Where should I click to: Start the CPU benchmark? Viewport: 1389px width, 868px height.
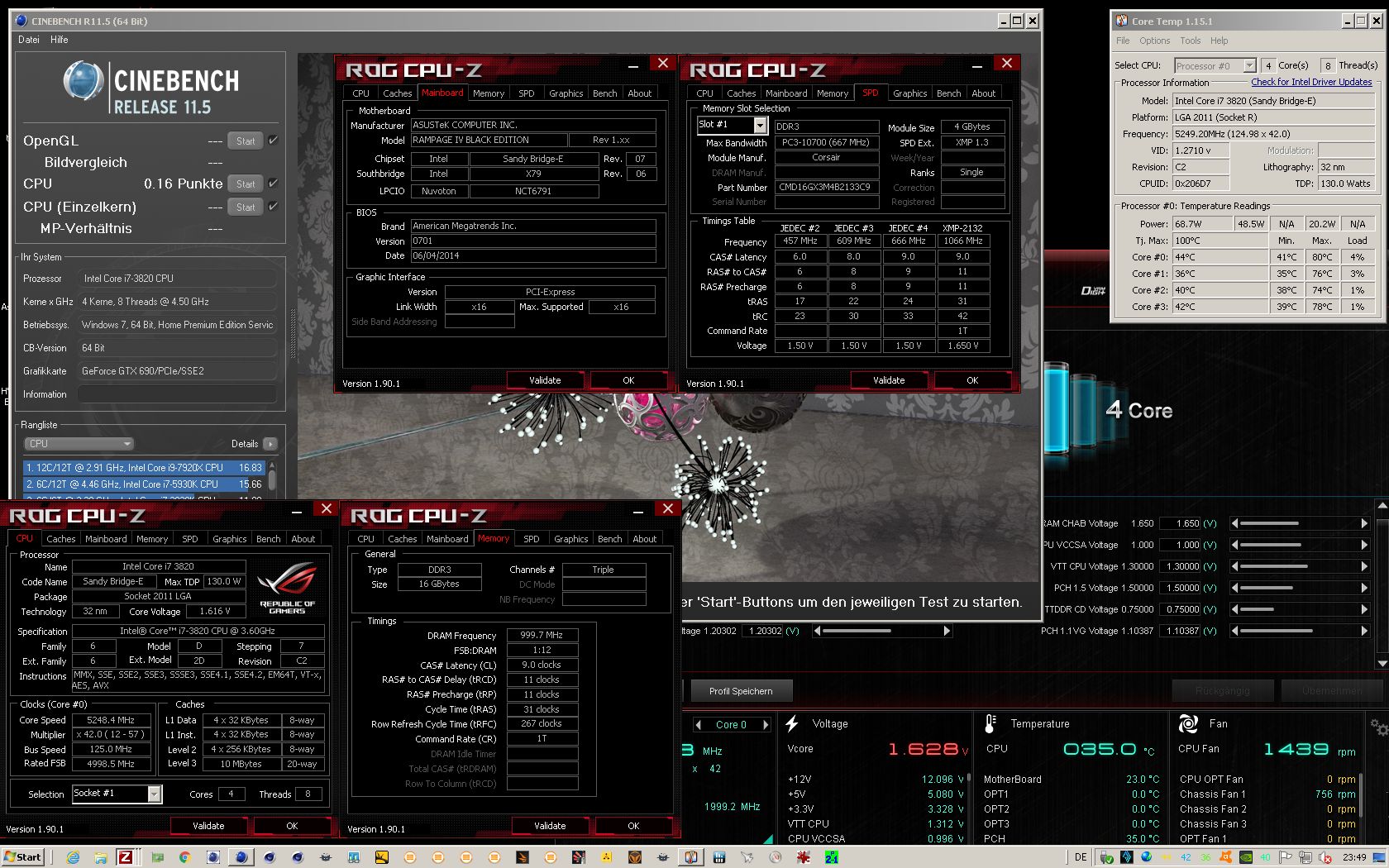246,184
